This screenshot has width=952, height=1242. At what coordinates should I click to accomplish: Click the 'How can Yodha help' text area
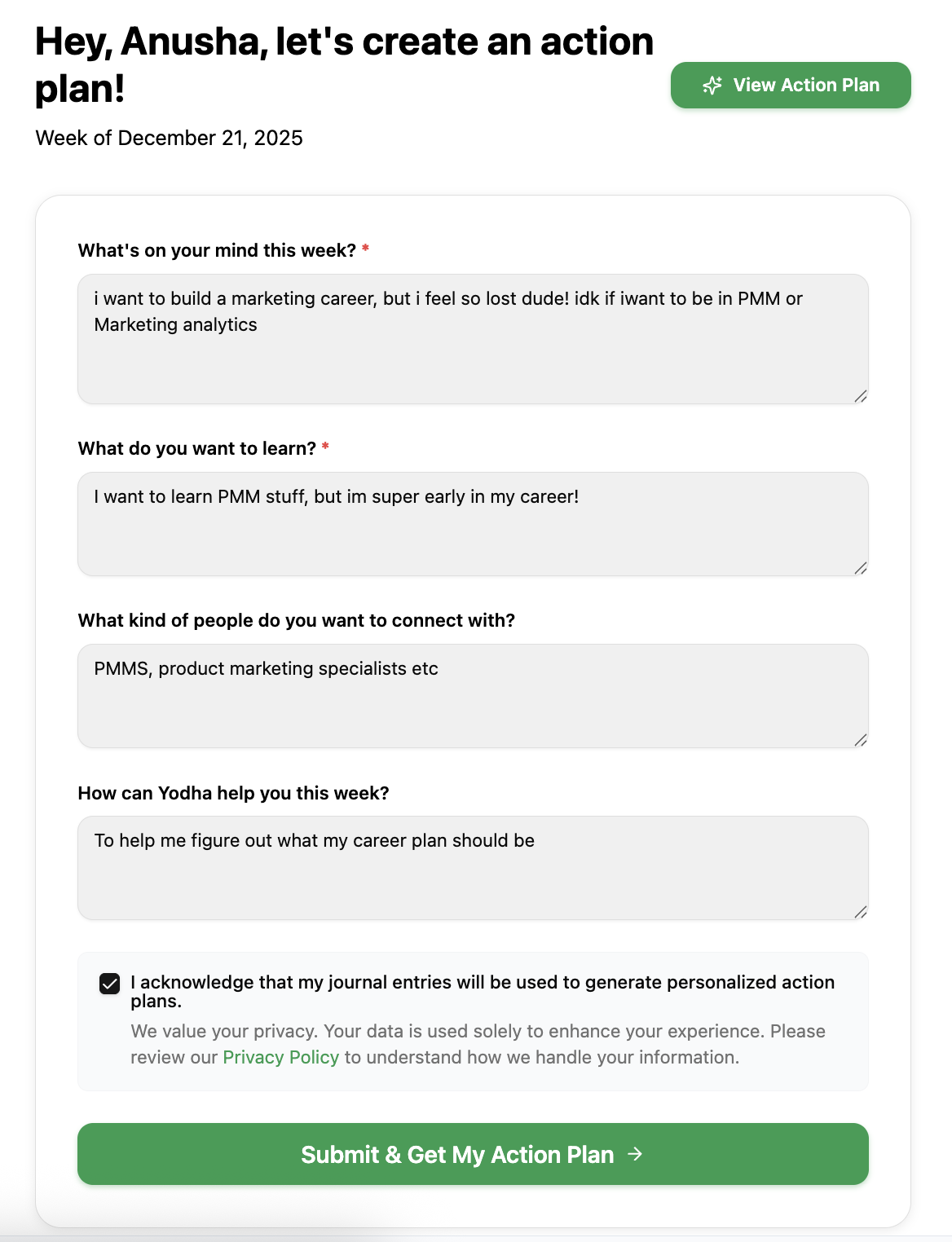pyautogui.click(x=473, y=868)
